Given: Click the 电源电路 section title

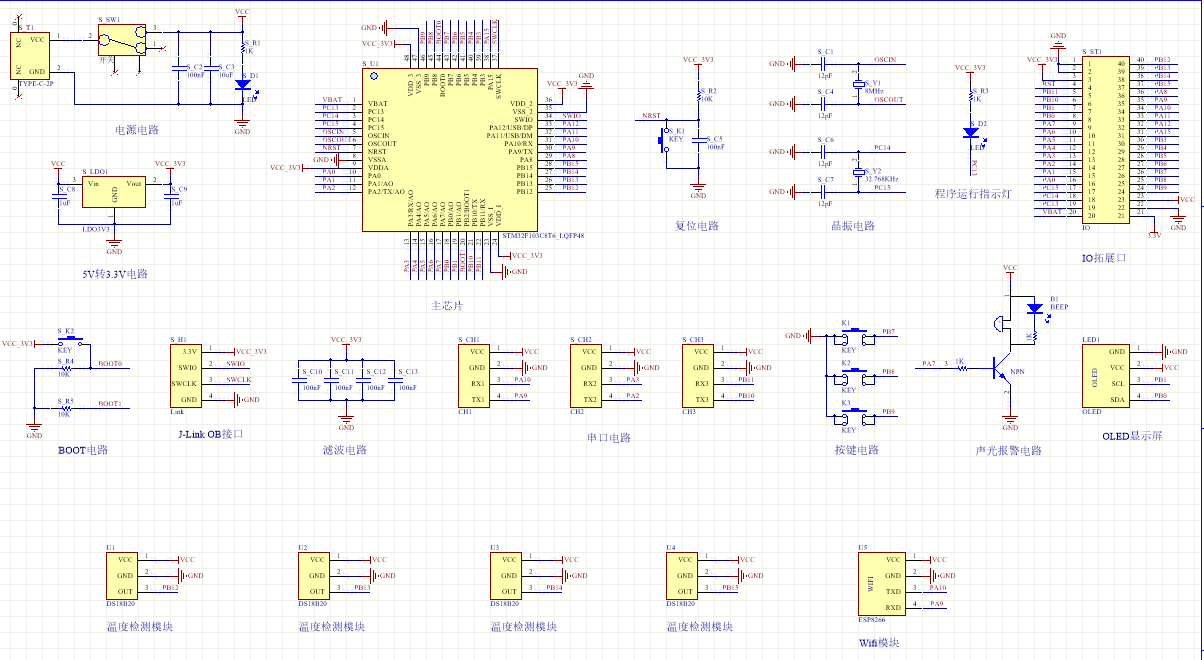Looking at the screenshot, I should pos(138,130).
